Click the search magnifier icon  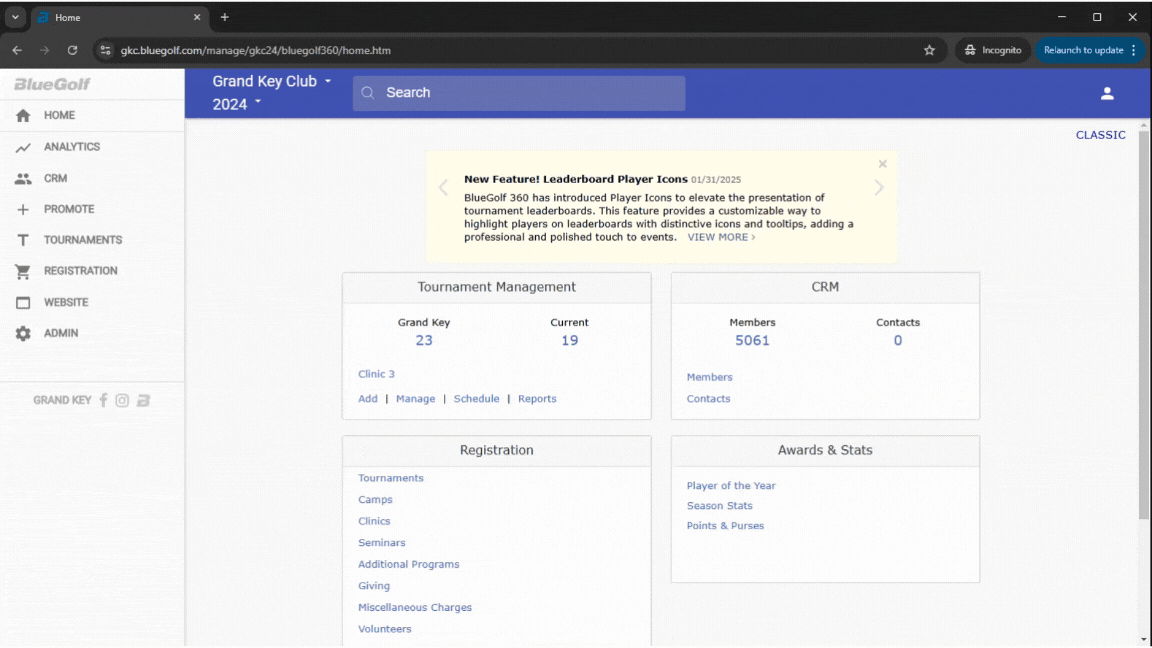point(368,93)
